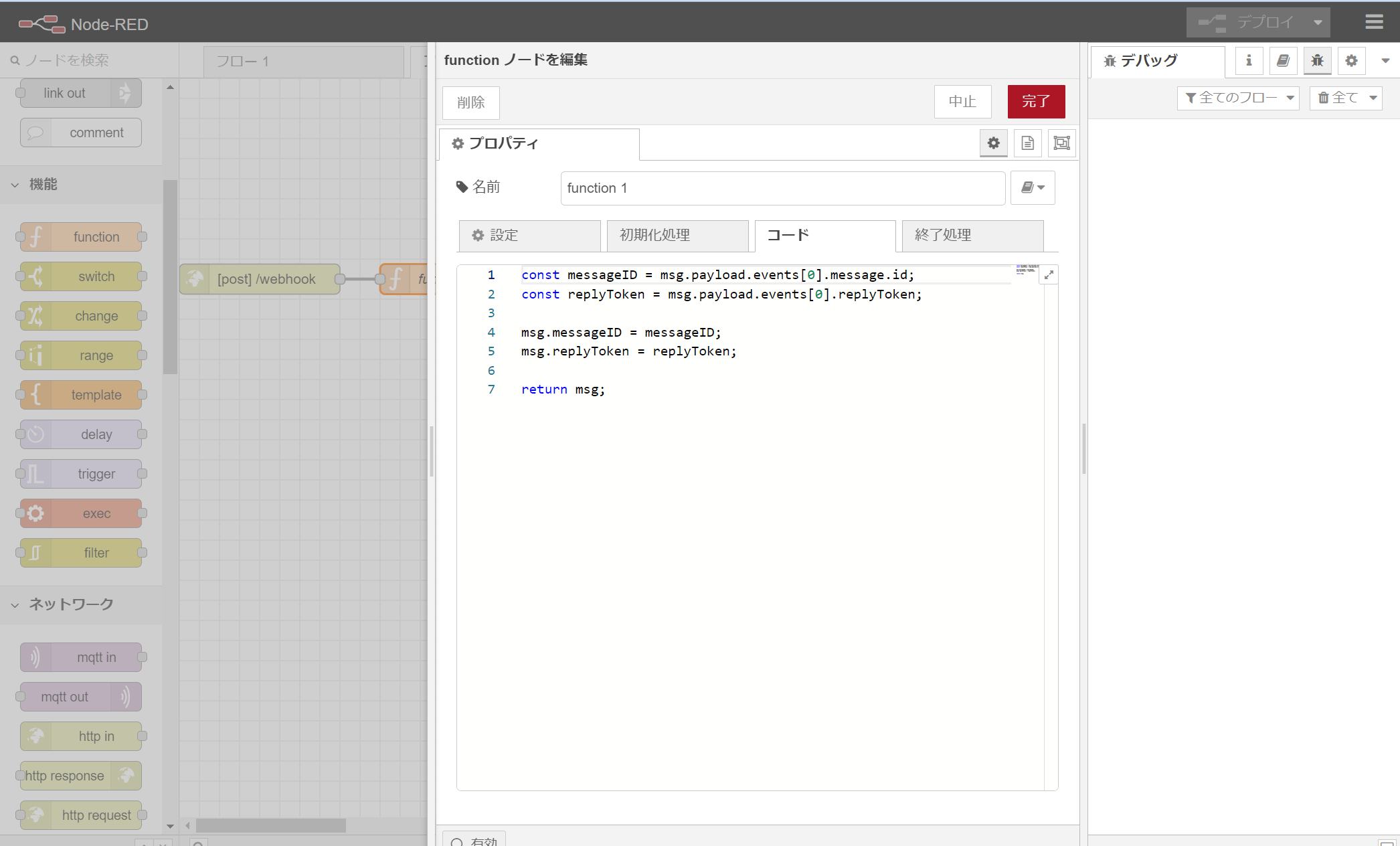1400x846 pixels.
Task: Click the node properties gear toggle button
Action: point(993,143)
